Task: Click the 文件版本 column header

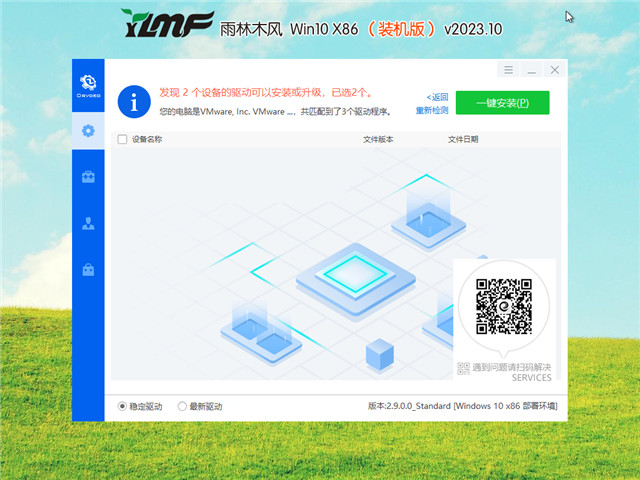Action: point(378,139)
